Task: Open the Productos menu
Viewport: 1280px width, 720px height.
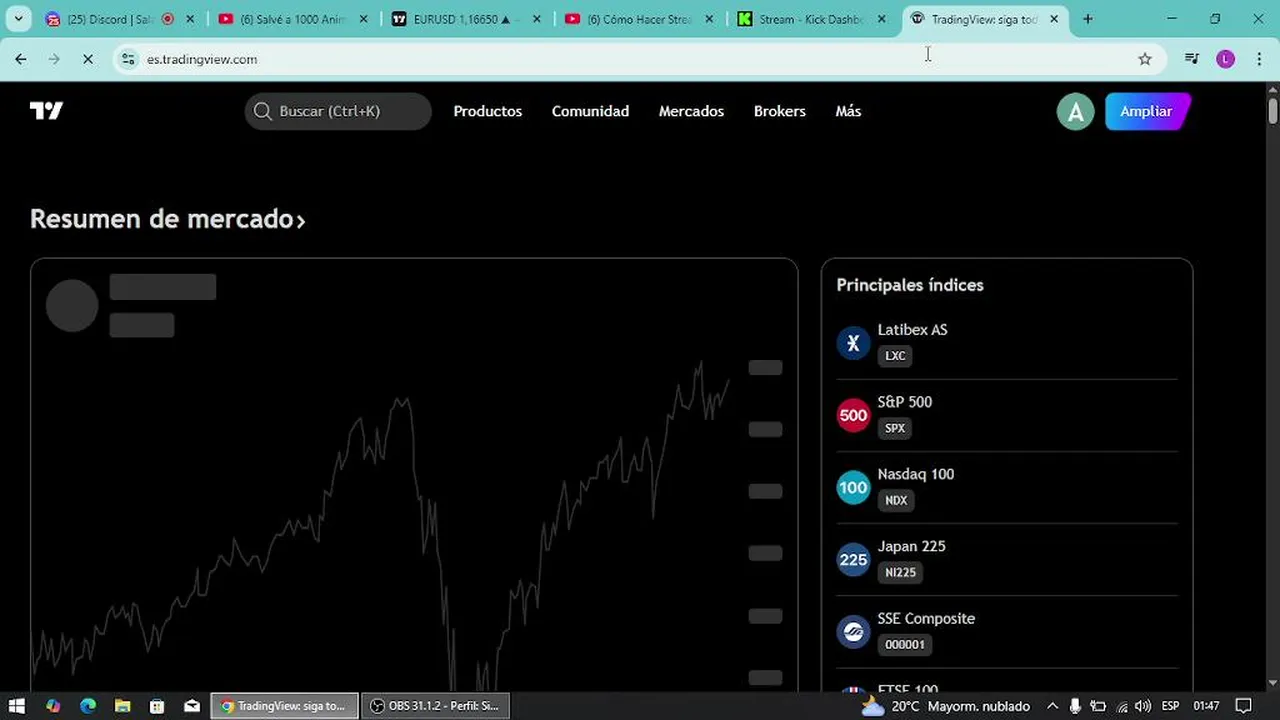Action: pyautogui.click(x=488, y=111)
